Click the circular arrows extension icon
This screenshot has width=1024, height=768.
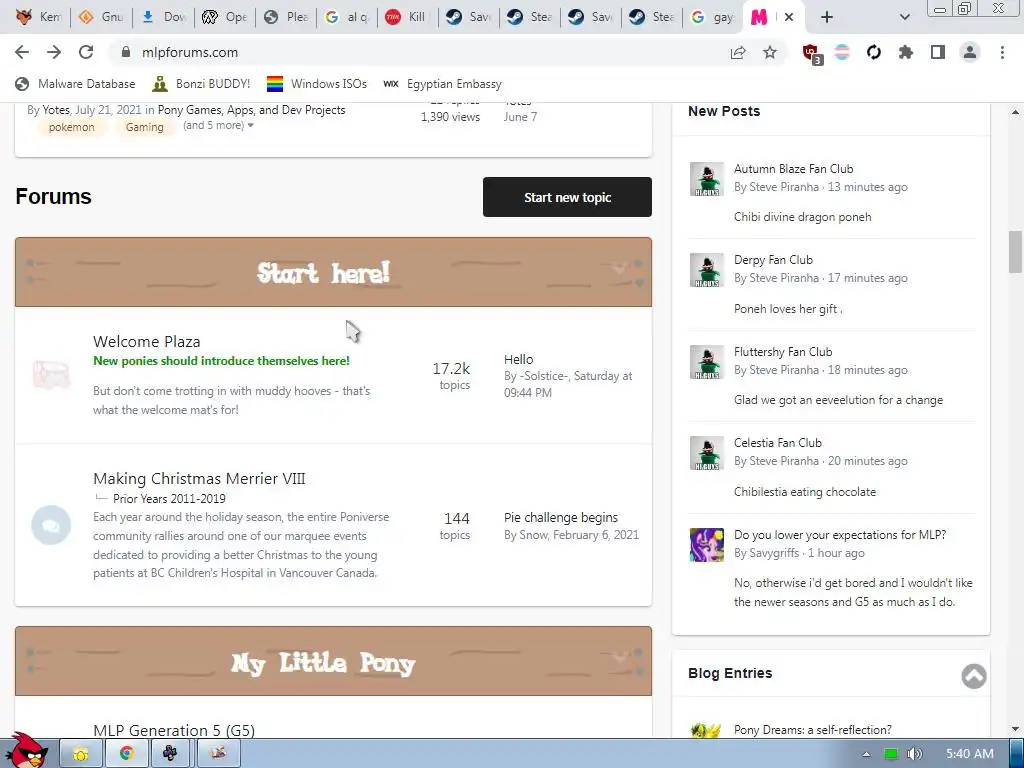click(x=874, y=52)
